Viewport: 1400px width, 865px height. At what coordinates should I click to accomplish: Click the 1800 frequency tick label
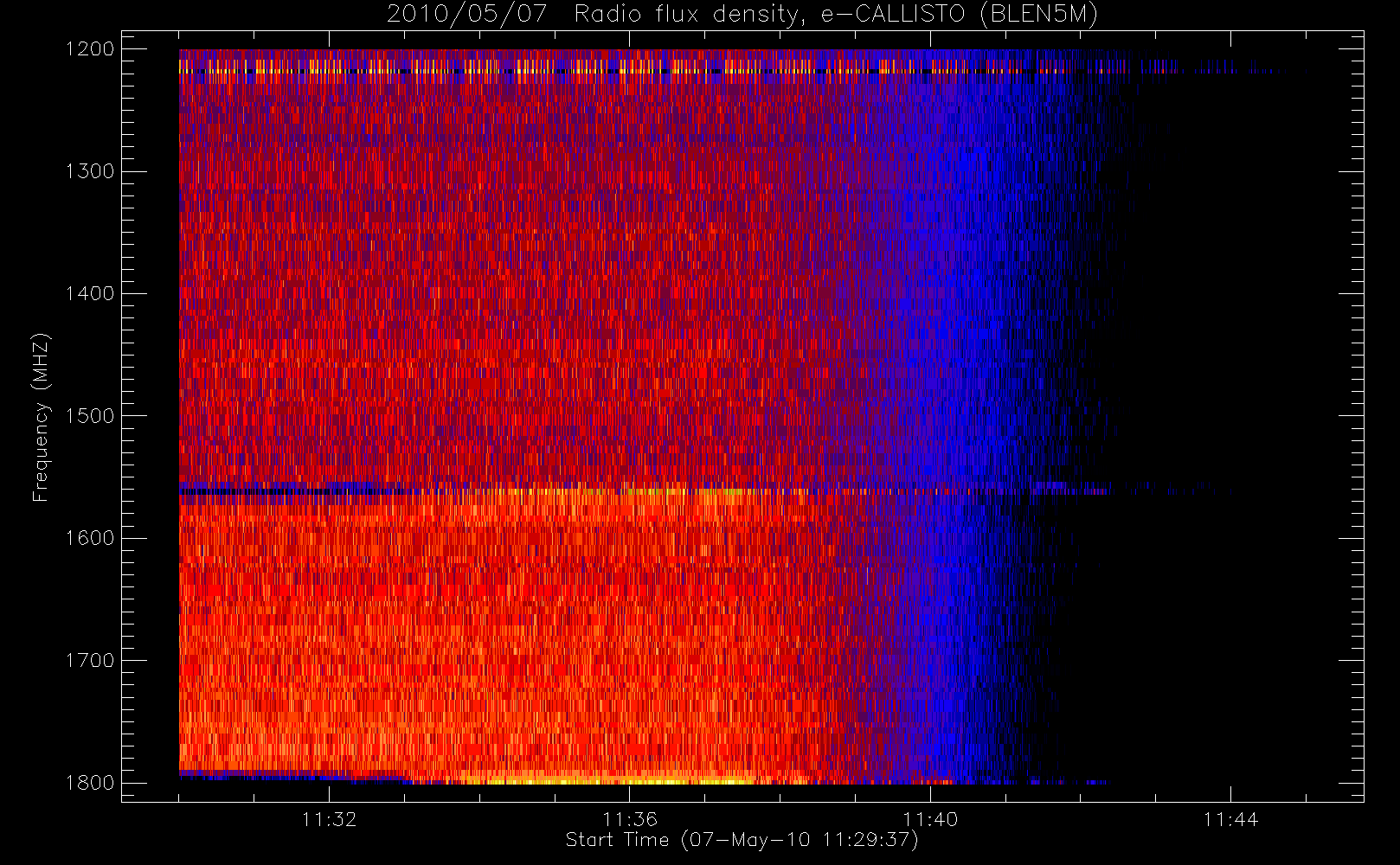click(x=90, y=782)
